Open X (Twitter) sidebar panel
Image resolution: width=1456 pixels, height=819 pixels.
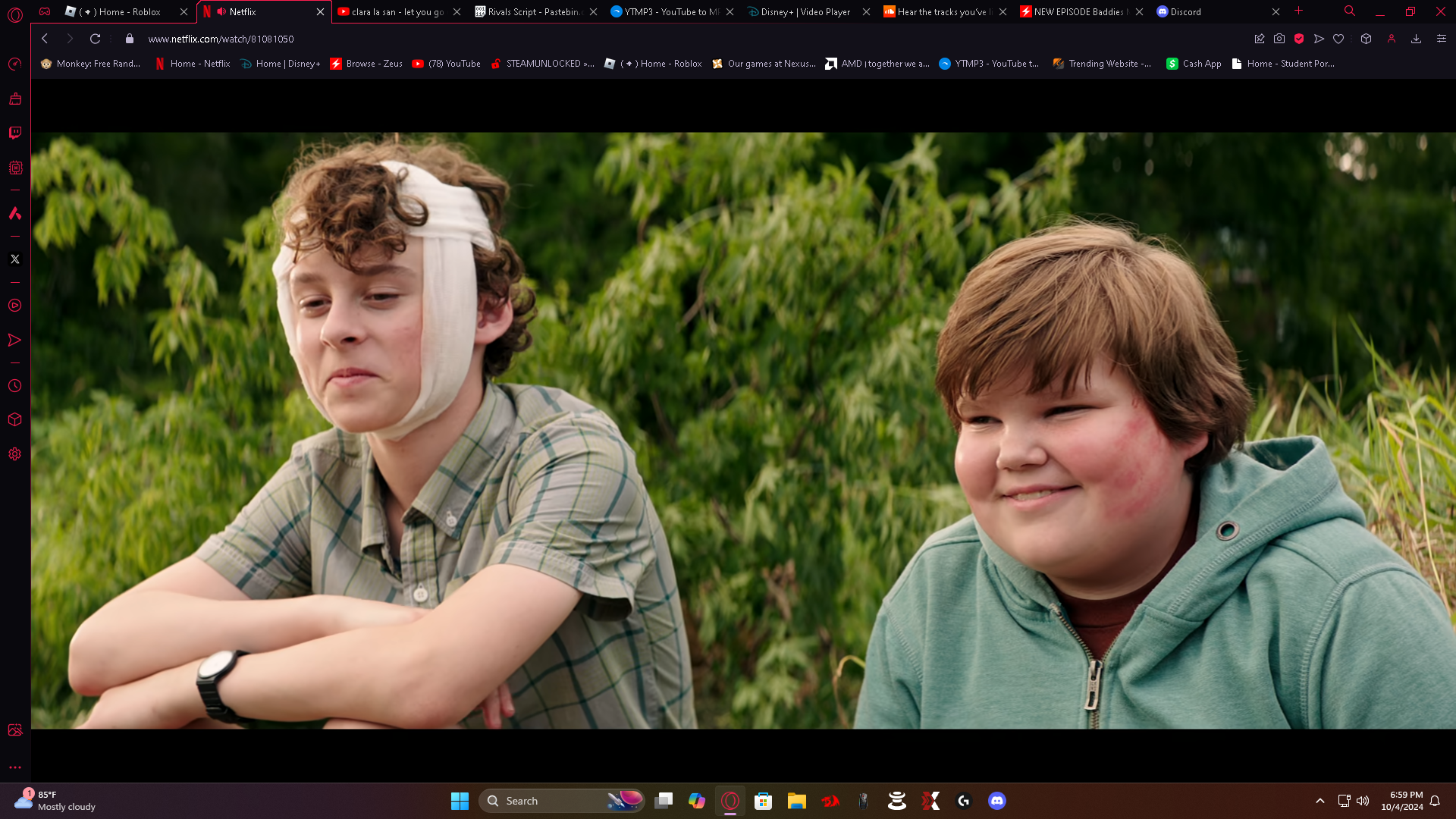point(15,259)
